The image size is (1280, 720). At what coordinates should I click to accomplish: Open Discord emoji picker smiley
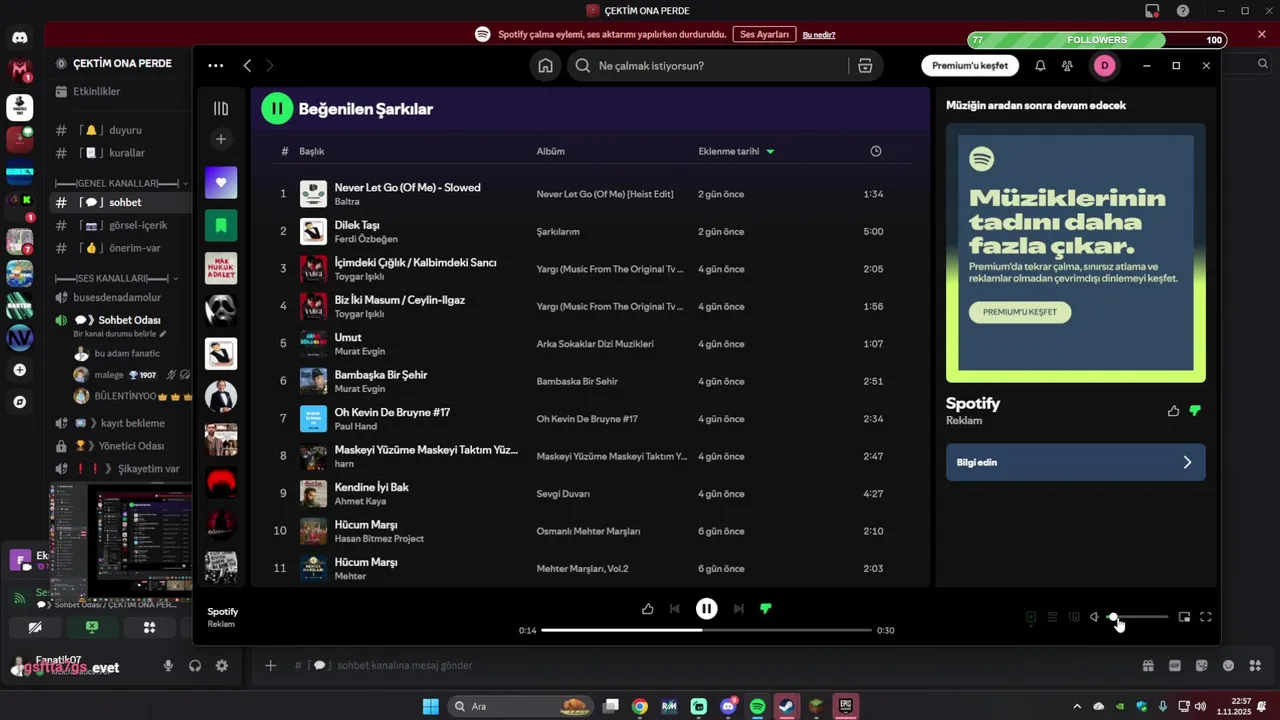[1228, 666]
